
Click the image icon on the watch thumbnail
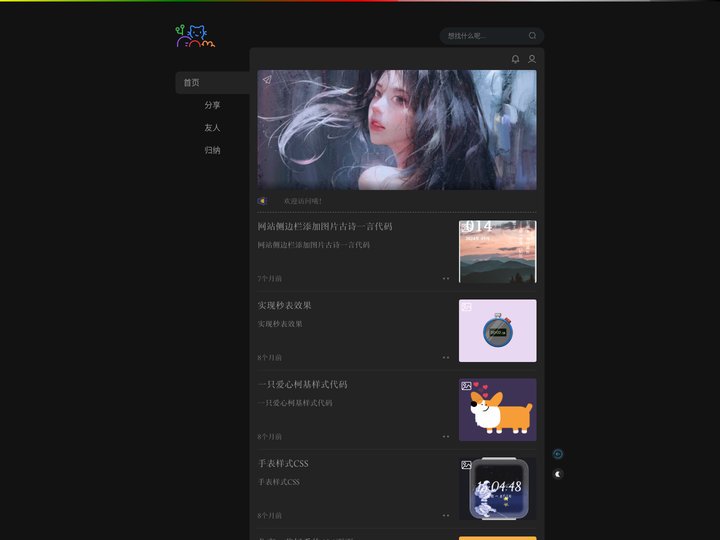click(466, 465)
